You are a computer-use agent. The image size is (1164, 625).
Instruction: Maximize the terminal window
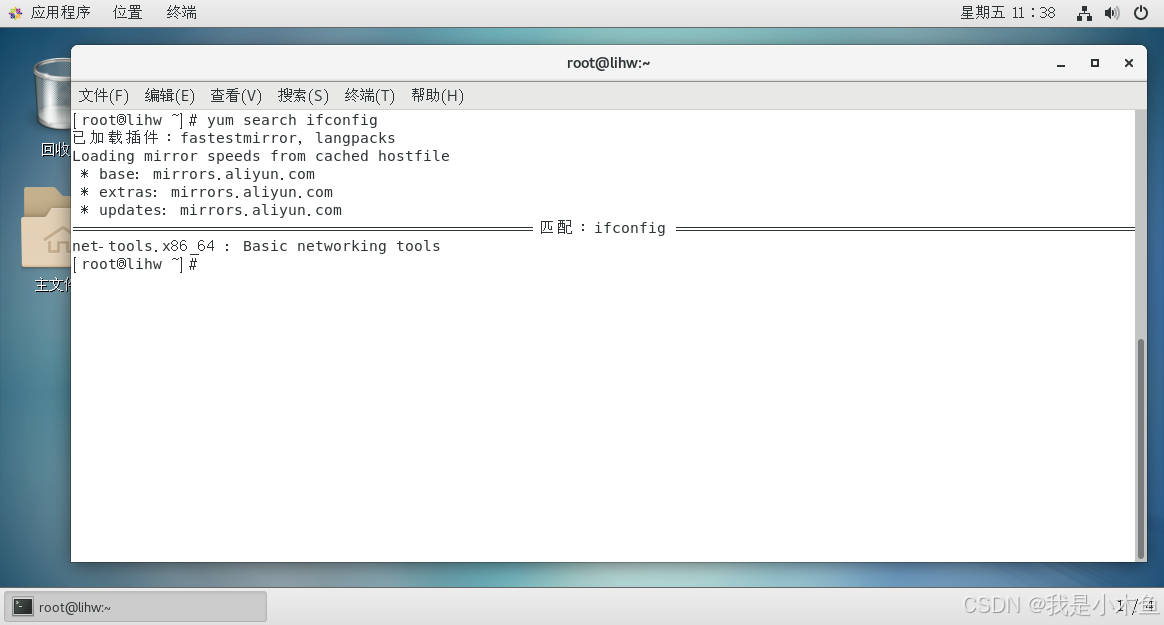click(1095, 63)
